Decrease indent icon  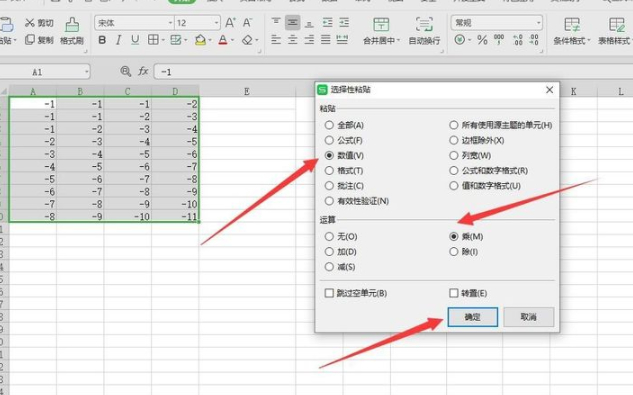click(327, 23)
